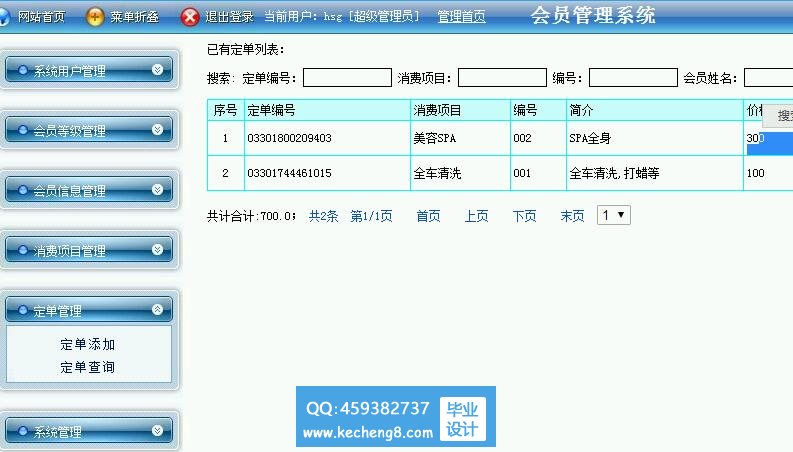Click 定单编号 column header

[x=271, y=110]
